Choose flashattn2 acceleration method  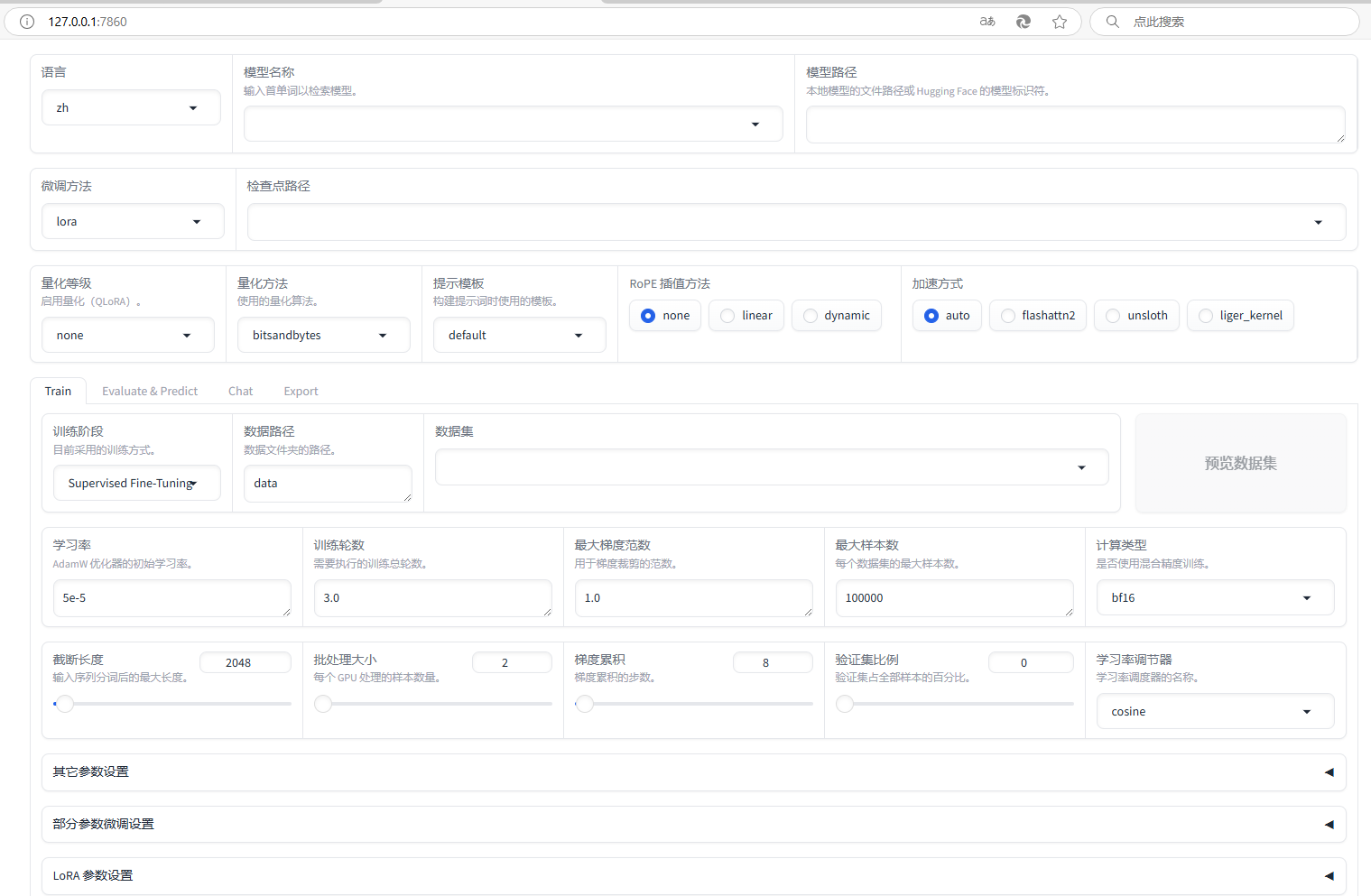(1008, 316)
